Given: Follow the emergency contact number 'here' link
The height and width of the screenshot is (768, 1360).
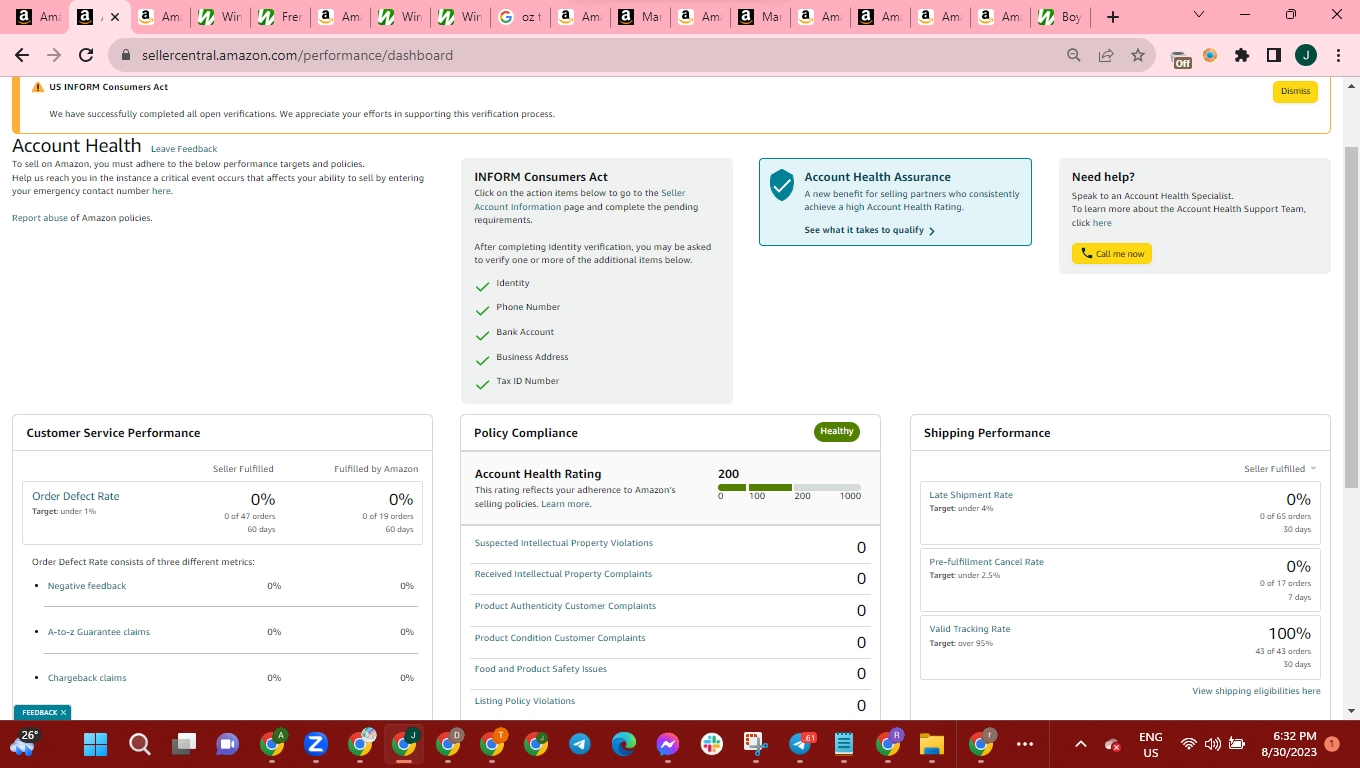Looking at the screenshot, I should [161, 191].
